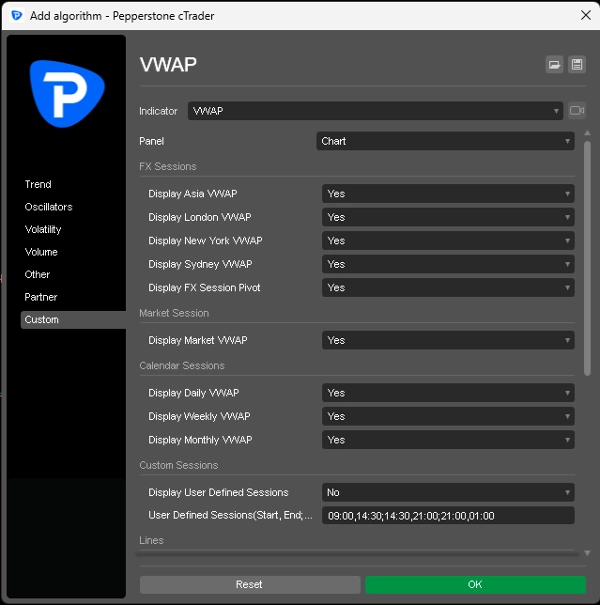Viewport: 600px width, 605px height.
Task: Click the green OK button
Action: [x=475, y=584]
